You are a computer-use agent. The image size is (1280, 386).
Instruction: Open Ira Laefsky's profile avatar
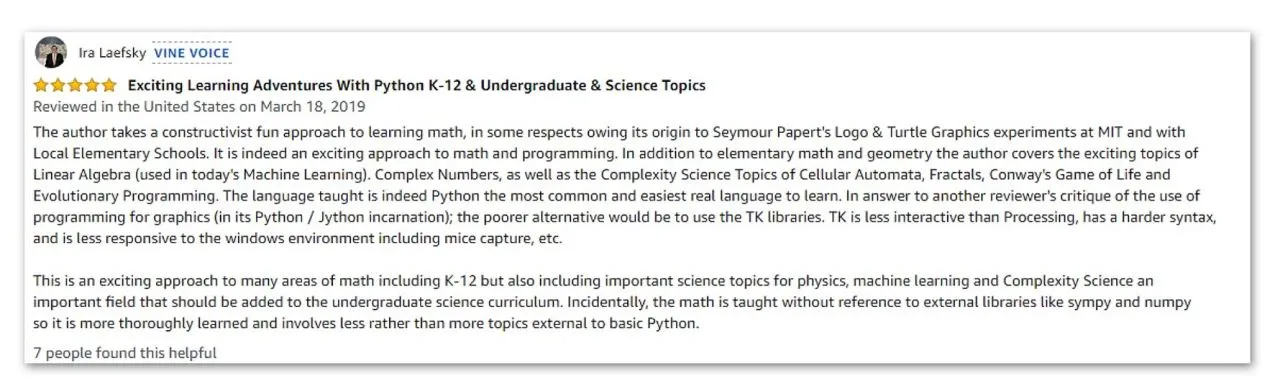pyautogui.click(x=51, y=53)
